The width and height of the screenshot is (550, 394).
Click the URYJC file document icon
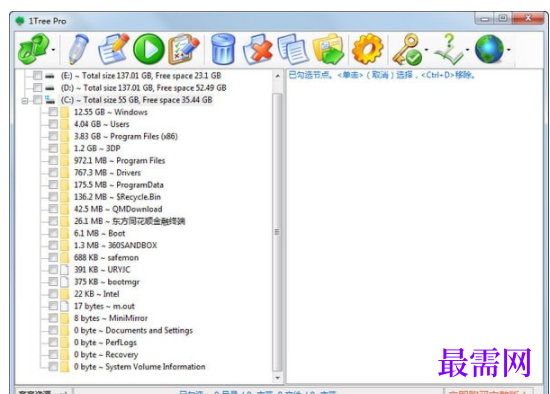coord(65,269)
